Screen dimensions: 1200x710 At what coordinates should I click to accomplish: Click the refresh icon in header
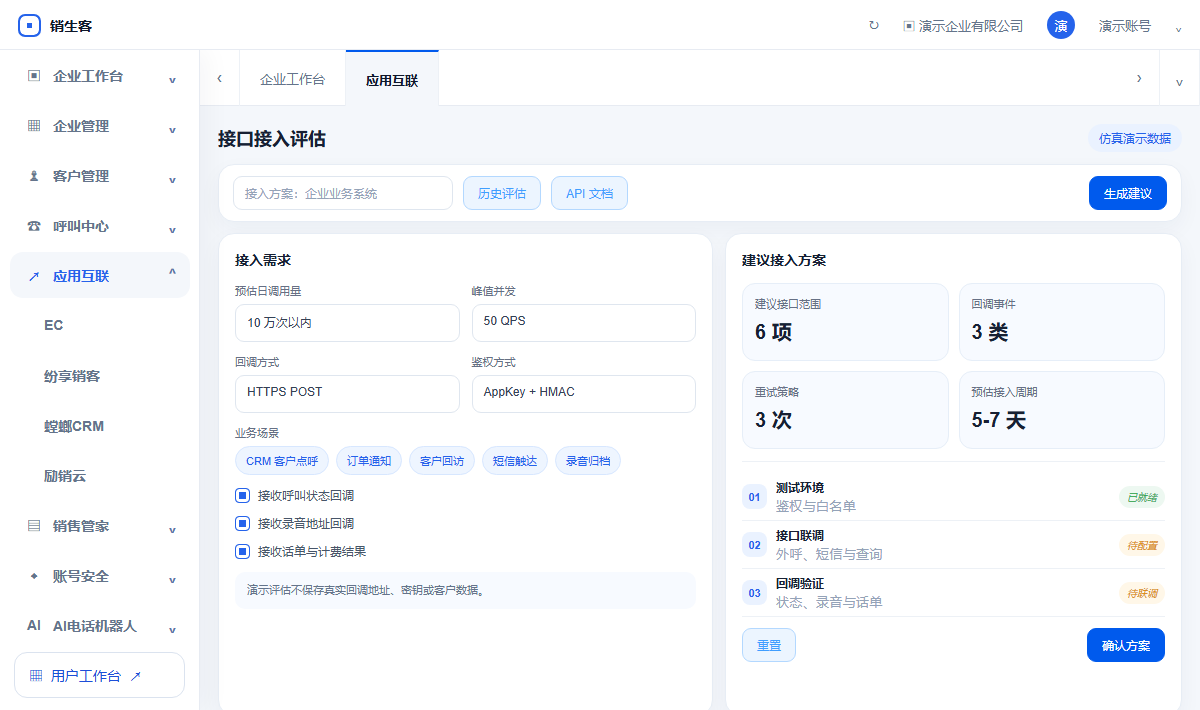(x=874, y=26)
